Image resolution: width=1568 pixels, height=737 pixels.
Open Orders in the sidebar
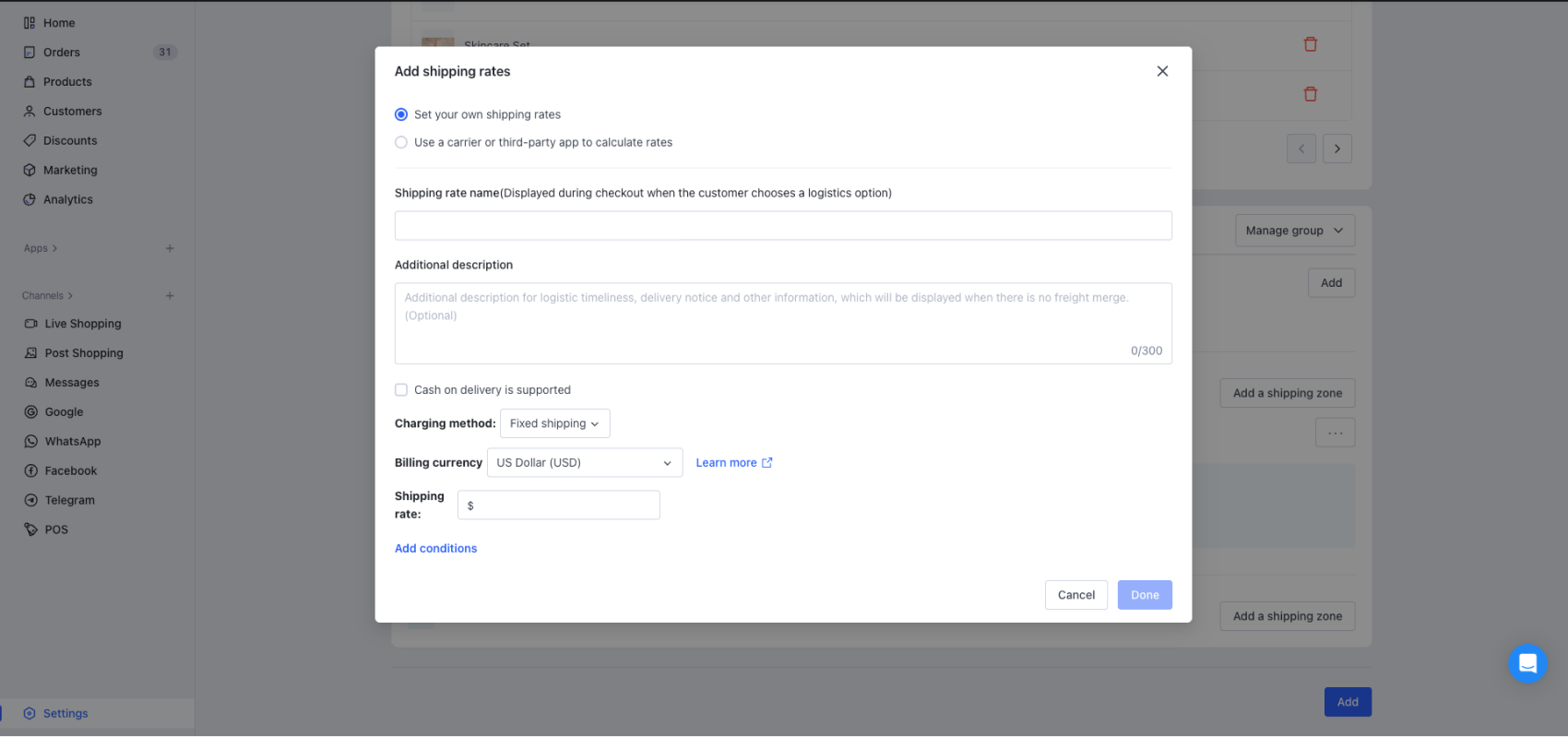[x=62, y=53]
